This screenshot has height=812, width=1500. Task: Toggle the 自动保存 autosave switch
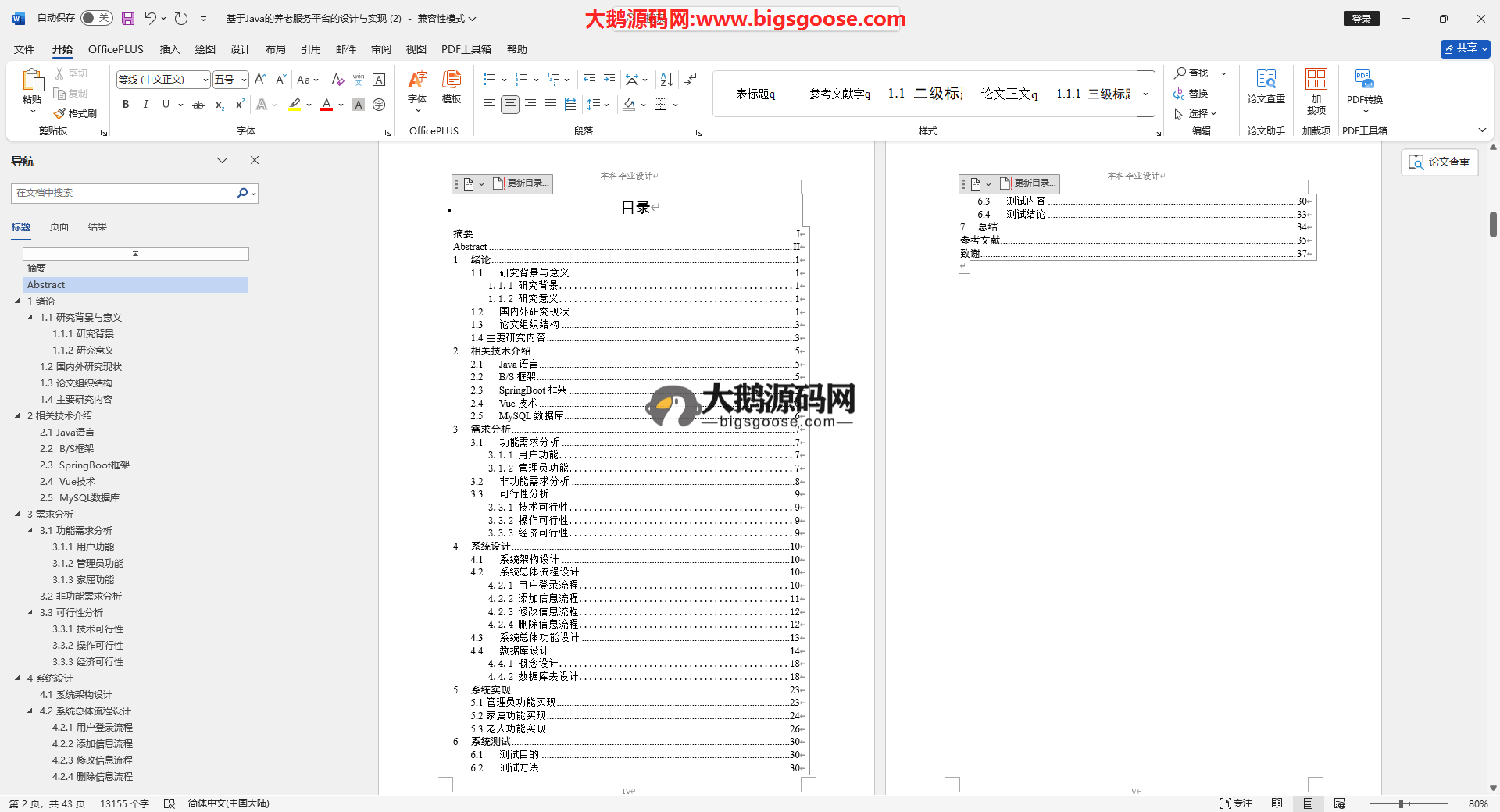pyautogui.click(x=96, y=18)
